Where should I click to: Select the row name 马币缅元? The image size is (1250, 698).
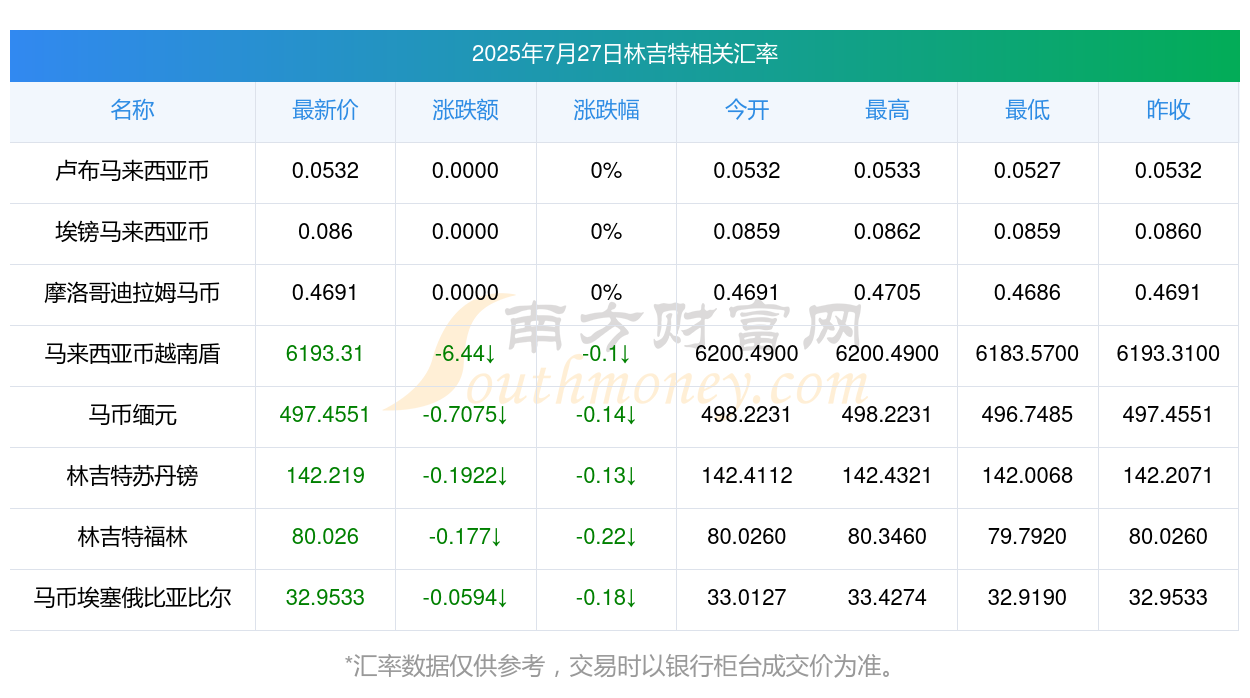(x=132, y=415)
